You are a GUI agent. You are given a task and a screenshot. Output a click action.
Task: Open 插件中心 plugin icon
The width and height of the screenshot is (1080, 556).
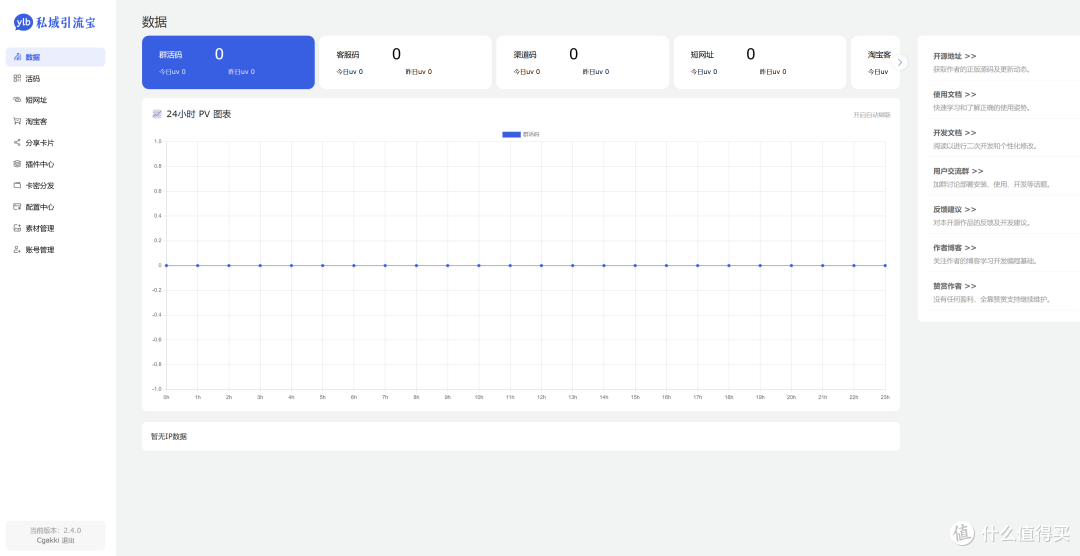17,164
